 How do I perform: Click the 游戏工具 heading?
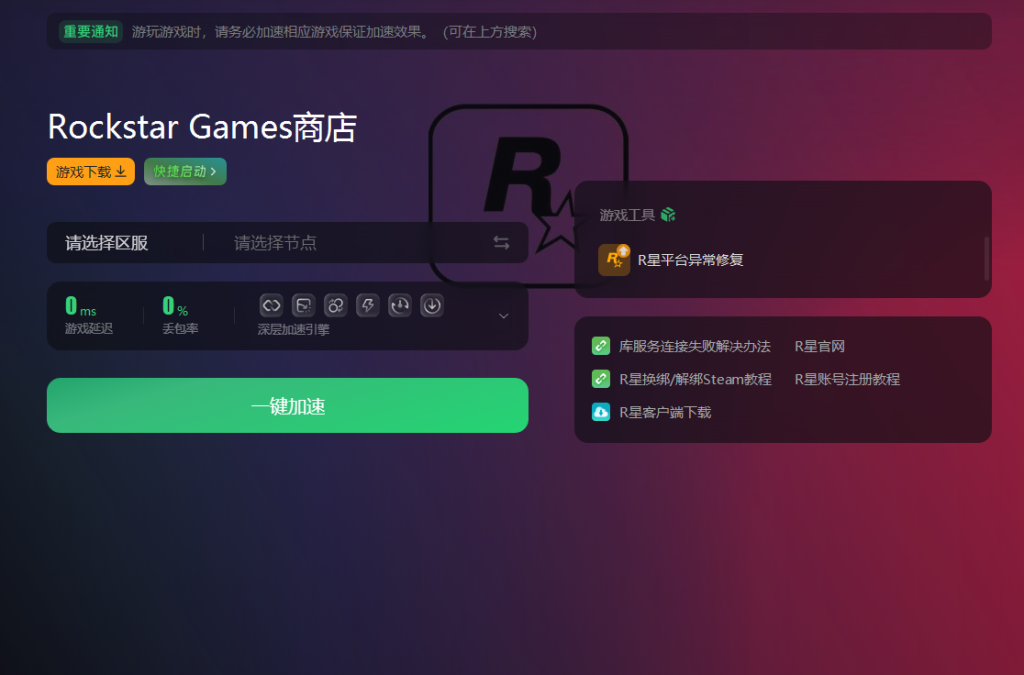[627, 215]
